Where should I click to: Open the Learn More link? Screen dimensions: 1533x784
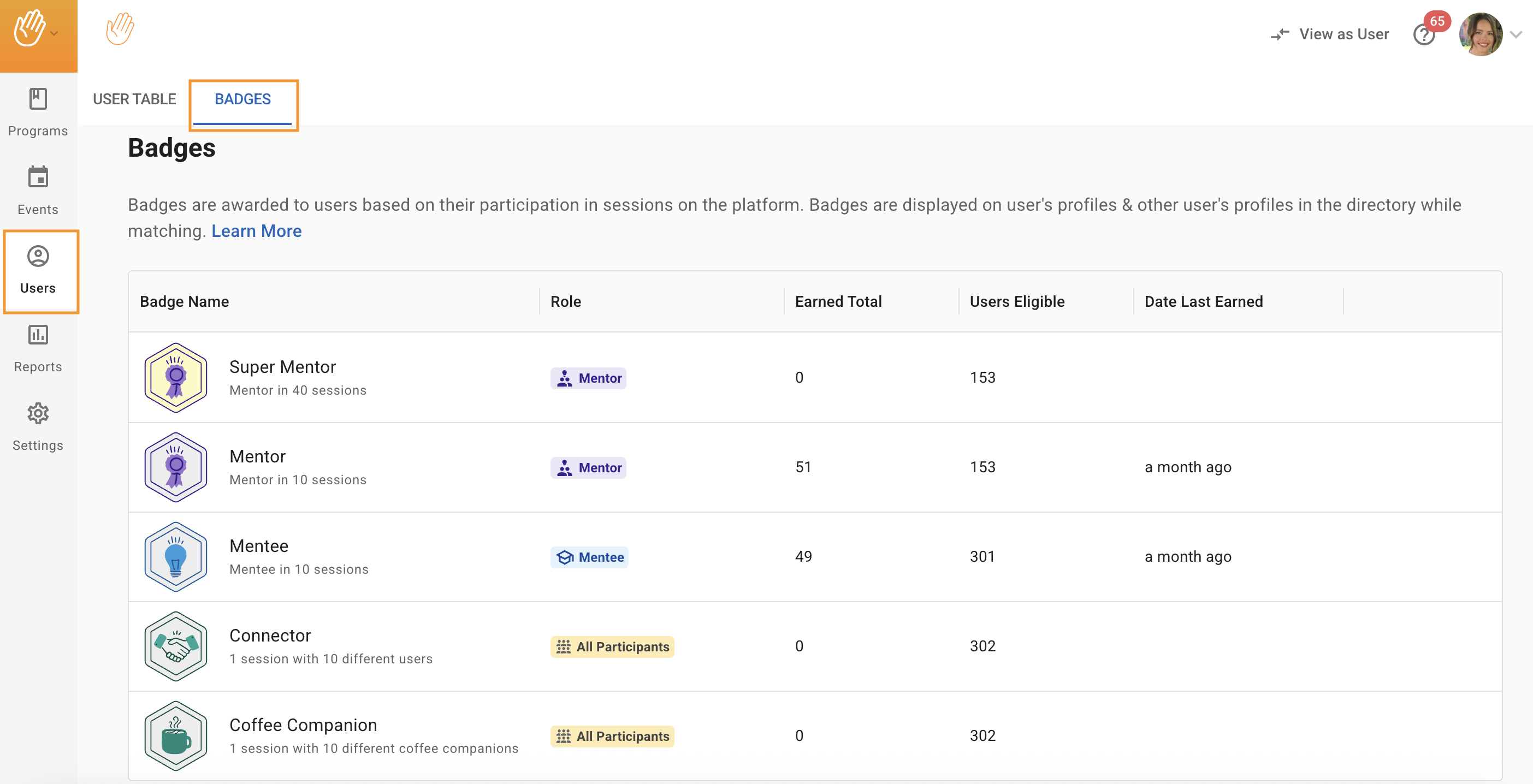tap(257, 231)
